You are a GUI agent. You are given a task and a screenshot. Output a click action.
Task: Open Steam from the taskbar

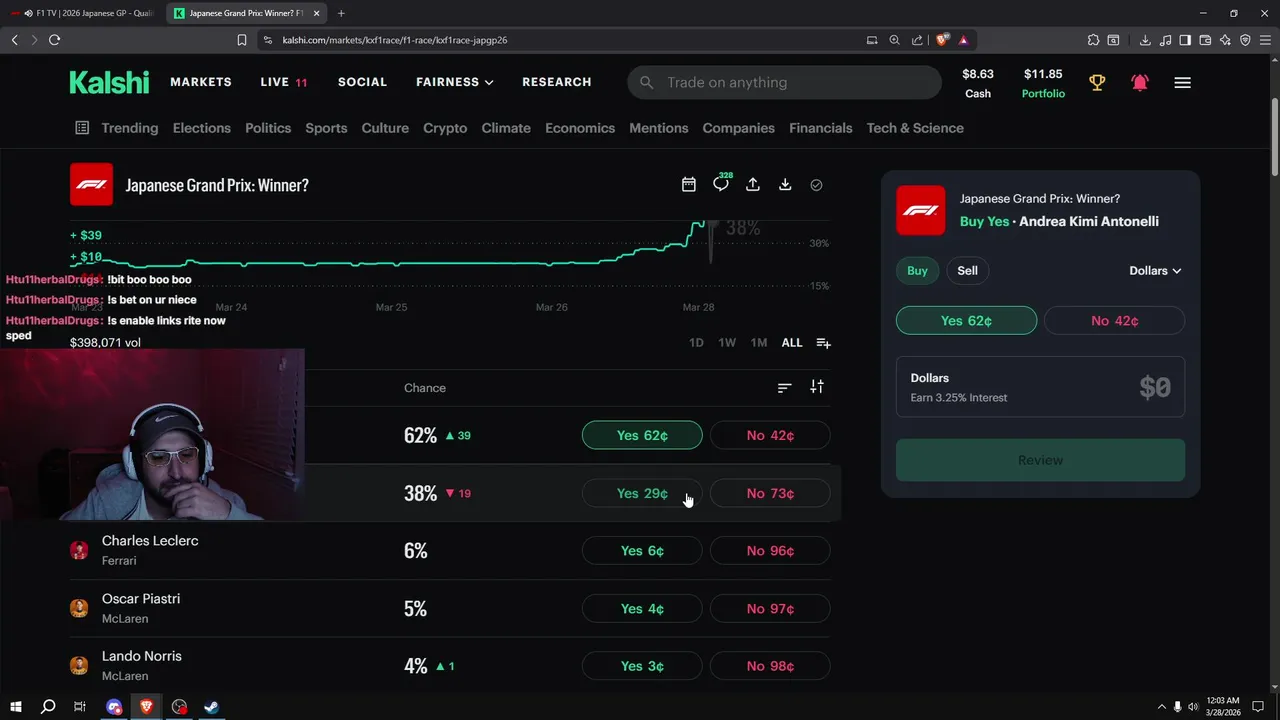(x=212, y=707)
